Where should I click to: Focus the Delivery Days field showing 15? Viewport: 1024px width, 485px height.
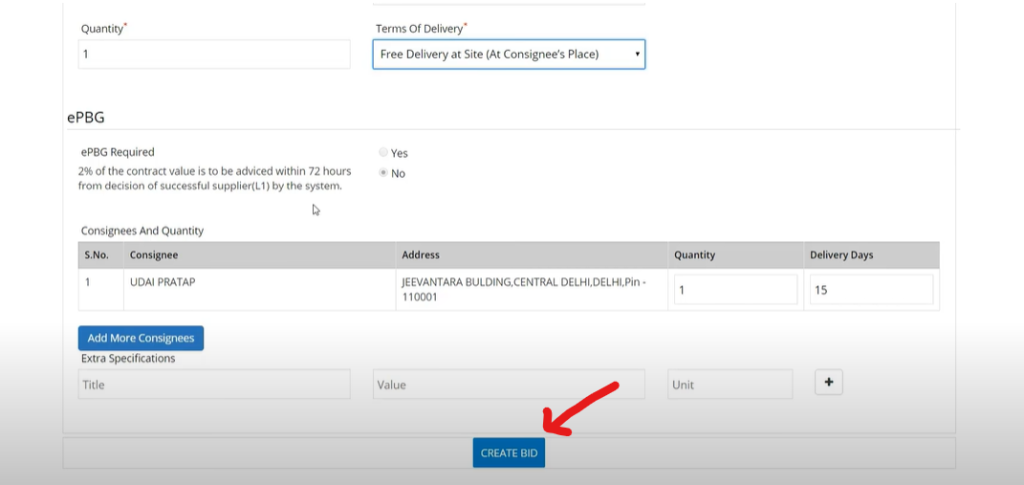coord(872,289)
